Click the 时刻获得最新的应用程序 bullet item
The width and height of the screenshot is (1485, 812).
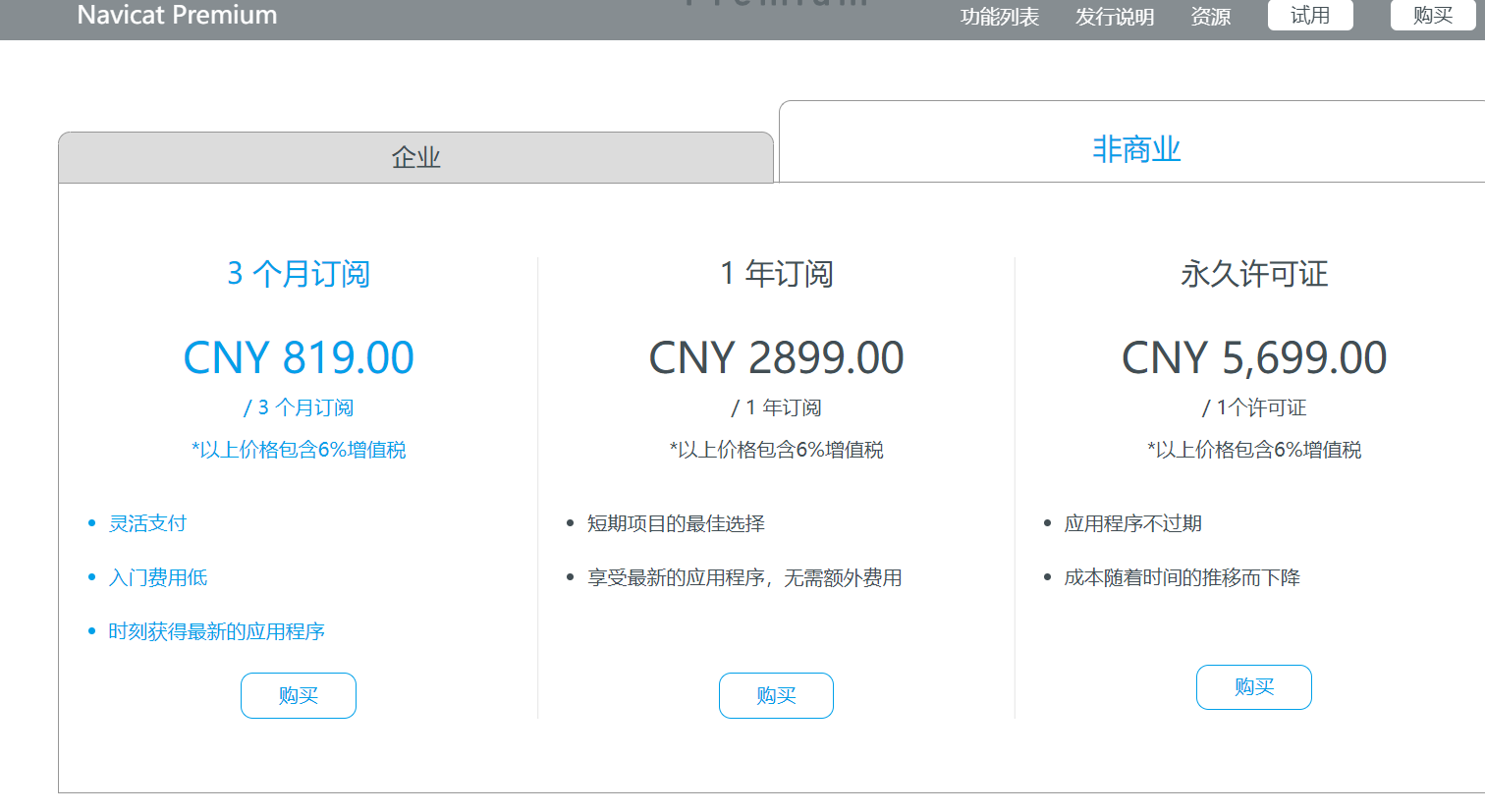[216, 631]
